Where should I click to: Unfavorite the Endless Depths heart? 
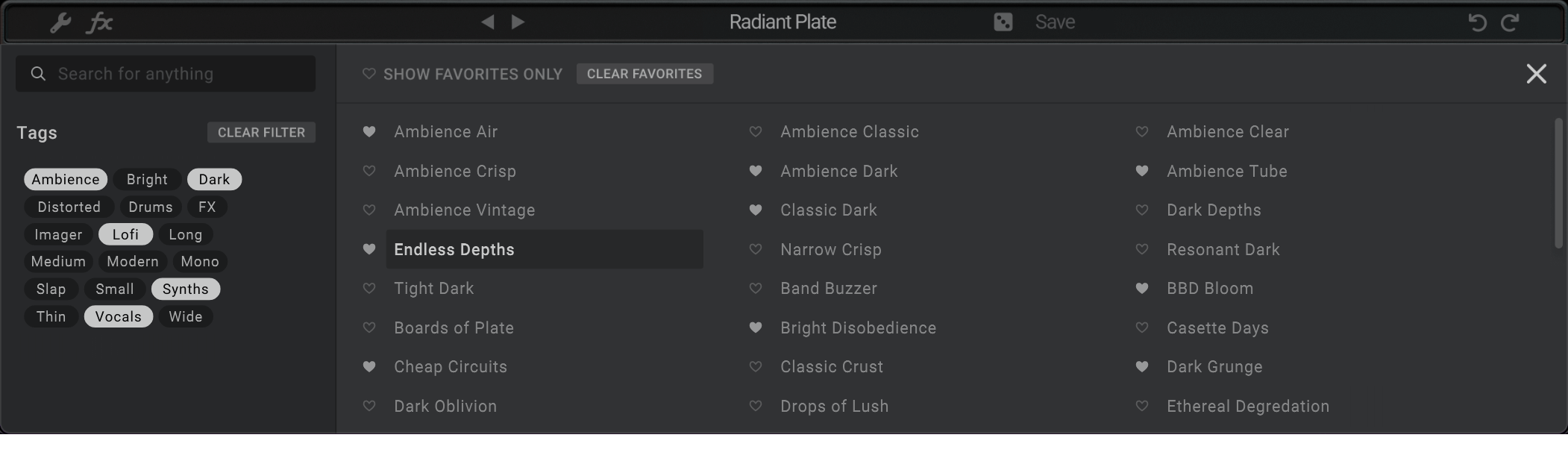click(x=369, y=249)
